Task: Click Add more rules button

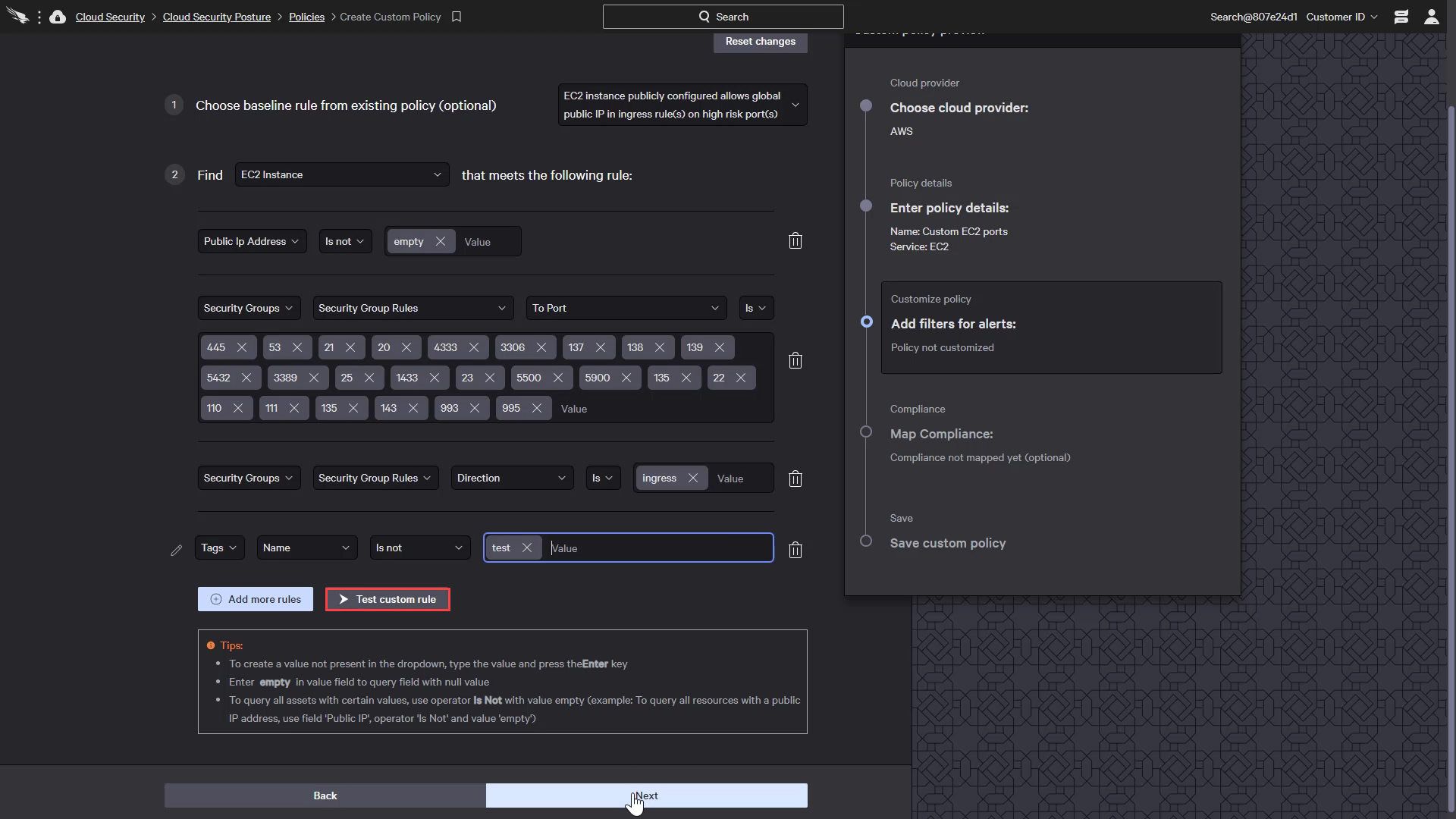Action: click(256, 599)
